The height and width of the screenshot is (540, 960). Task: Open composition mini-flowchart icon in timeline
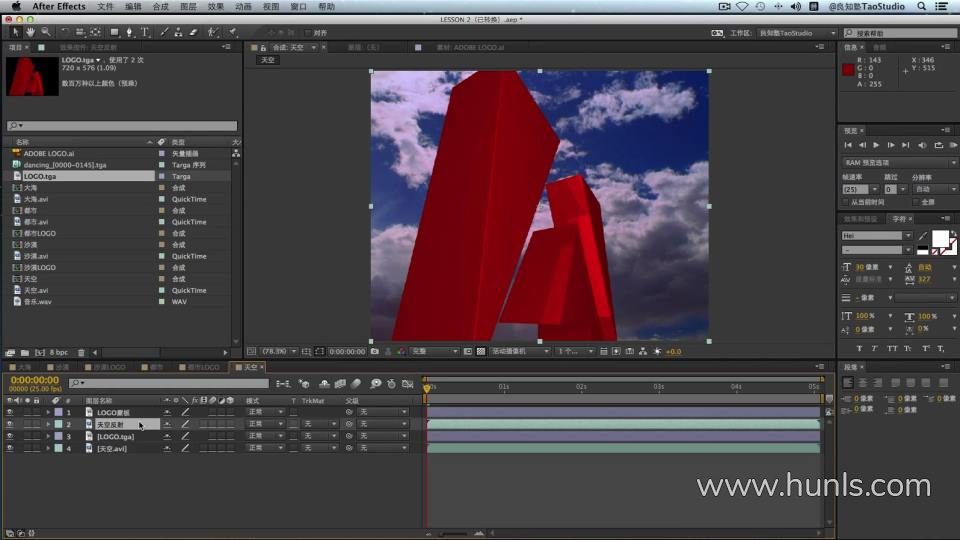[x=283, y=384]
